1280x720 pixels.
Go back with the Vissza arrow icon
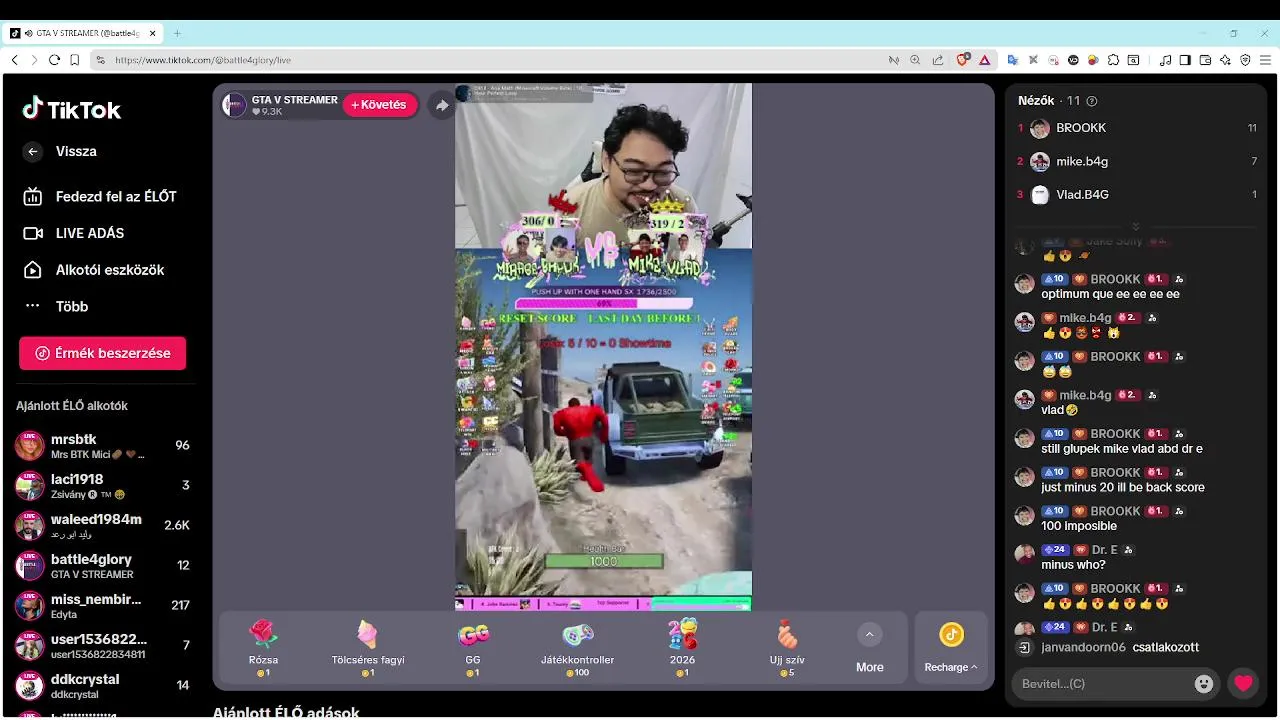coord(33,152)
